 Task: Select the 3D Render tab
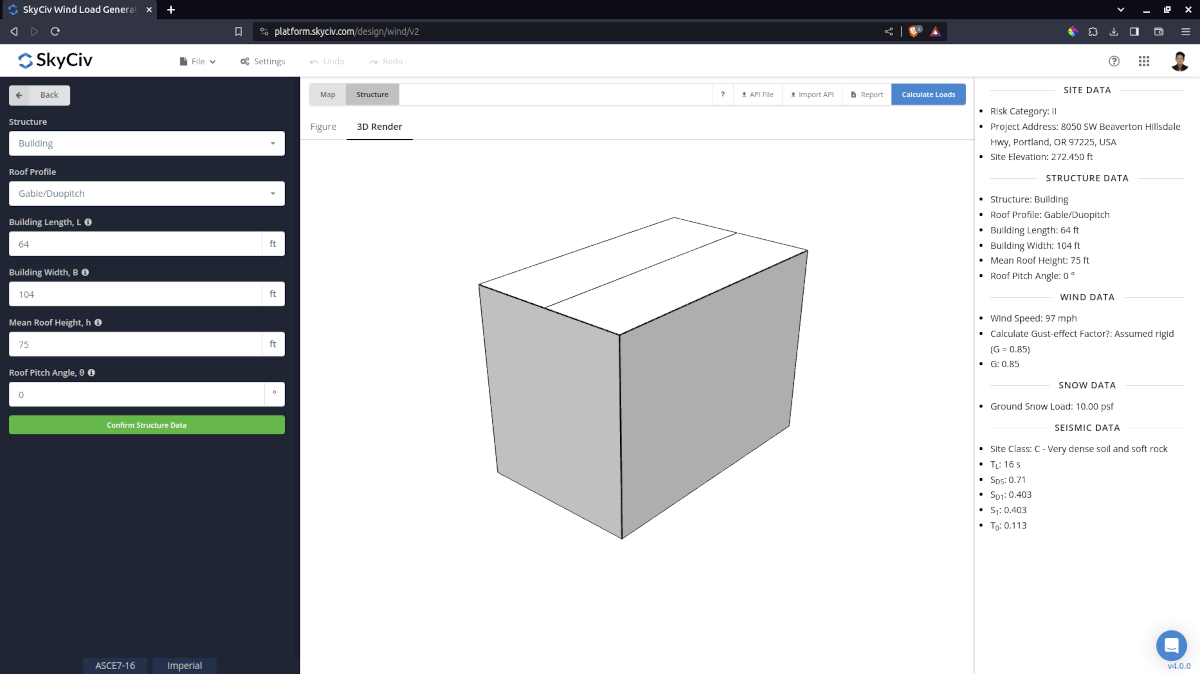379,127
